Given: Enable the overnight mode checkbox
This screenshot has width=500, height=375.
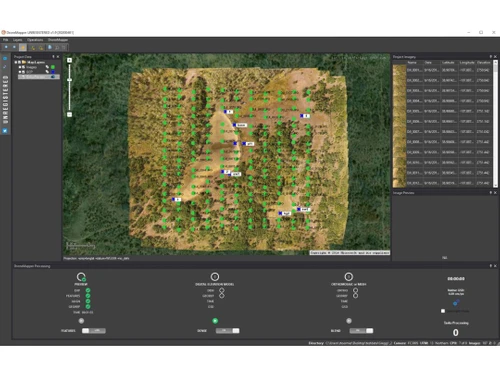Looking at the screenshot, I should click(443, 311).
